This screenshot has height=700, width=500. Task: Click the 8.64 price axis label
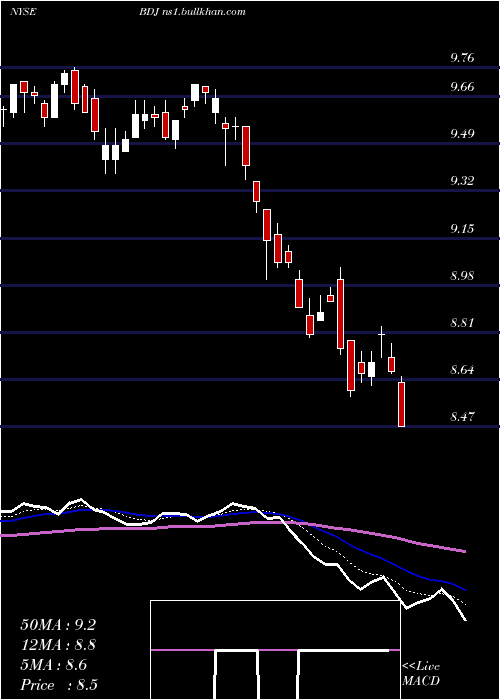tap(462, 370)
